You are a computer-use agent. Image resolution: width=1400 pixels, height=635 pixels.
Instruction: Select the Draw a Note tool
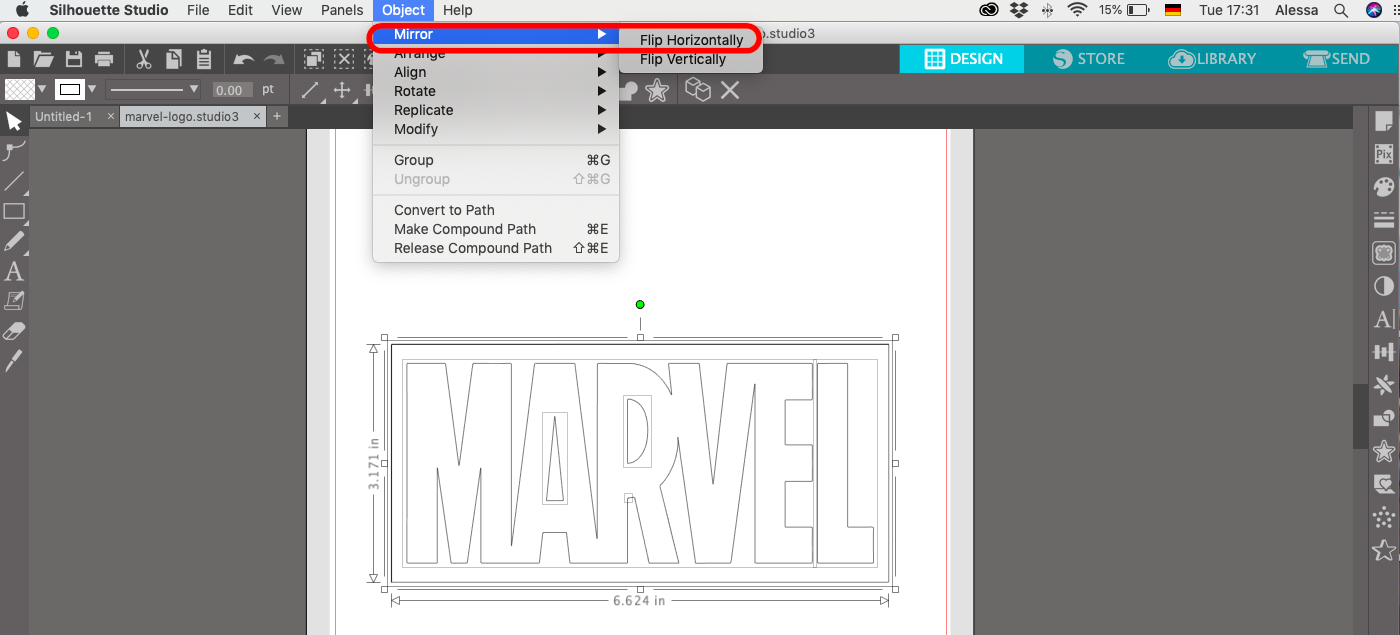(14, 300)
